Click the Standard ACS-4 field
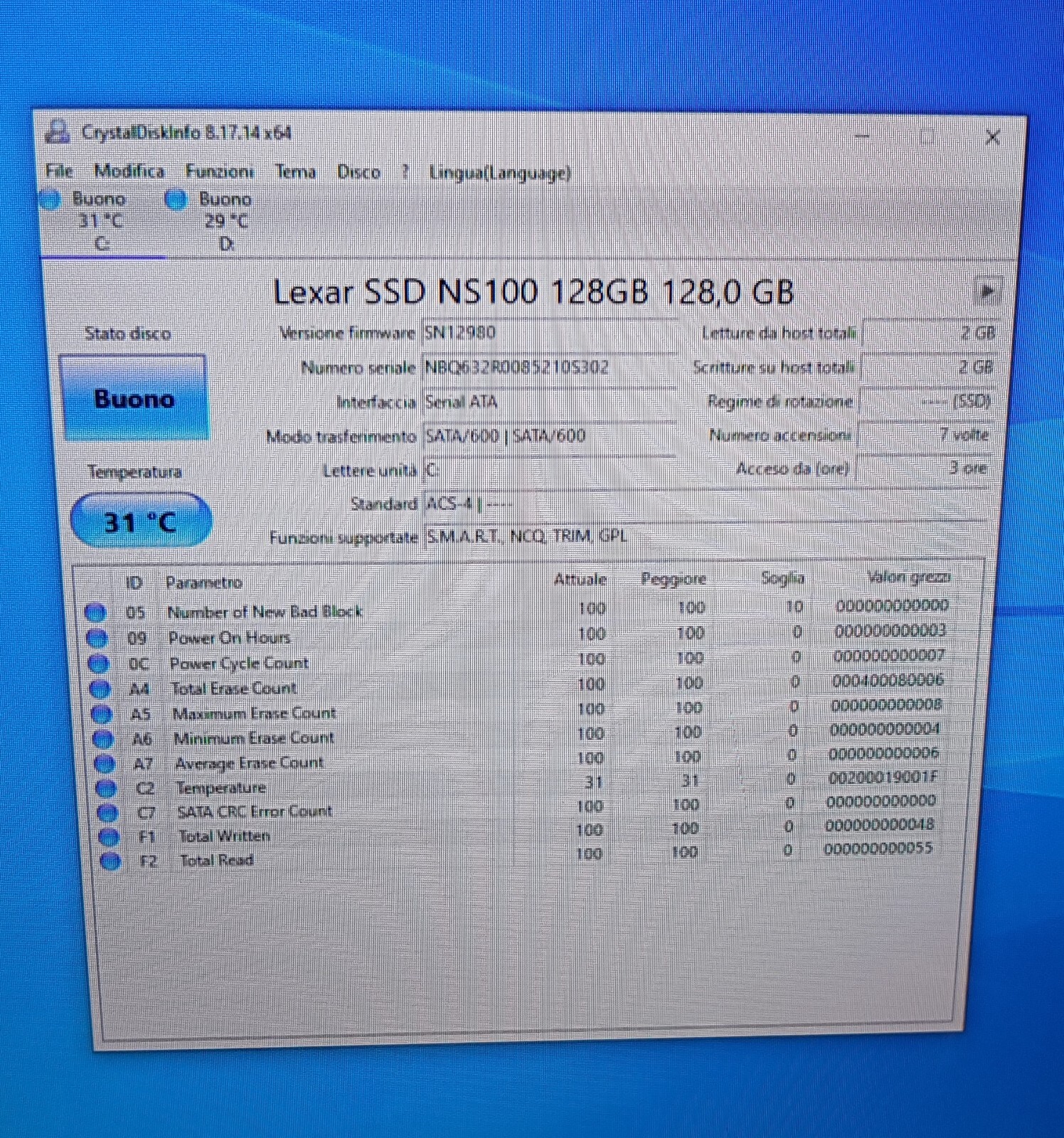The width and height of the screenshot is (1064, 1138). (x=706, y=504)
